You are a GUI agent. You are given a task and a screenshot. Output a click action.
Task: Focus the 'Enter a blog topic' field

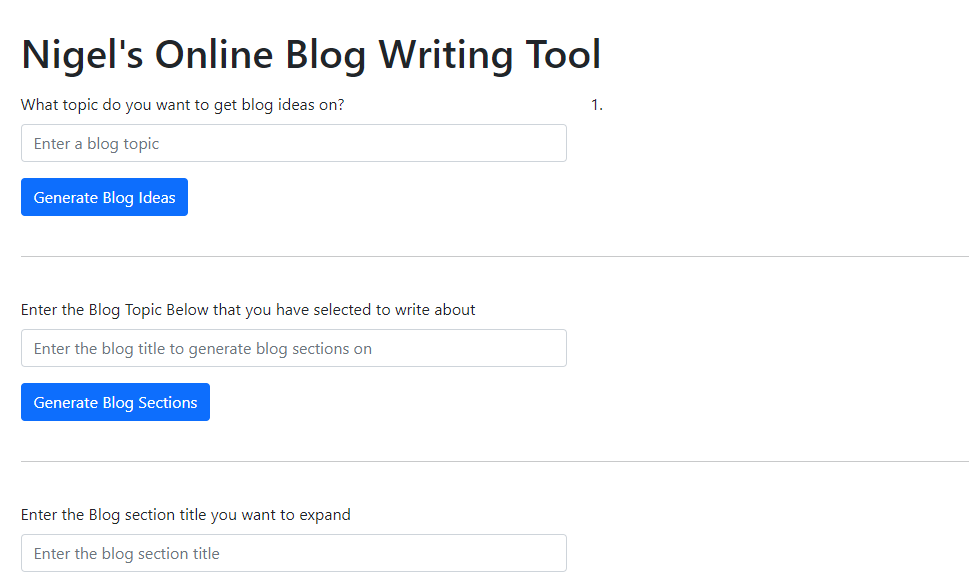(x=293, y=143)
